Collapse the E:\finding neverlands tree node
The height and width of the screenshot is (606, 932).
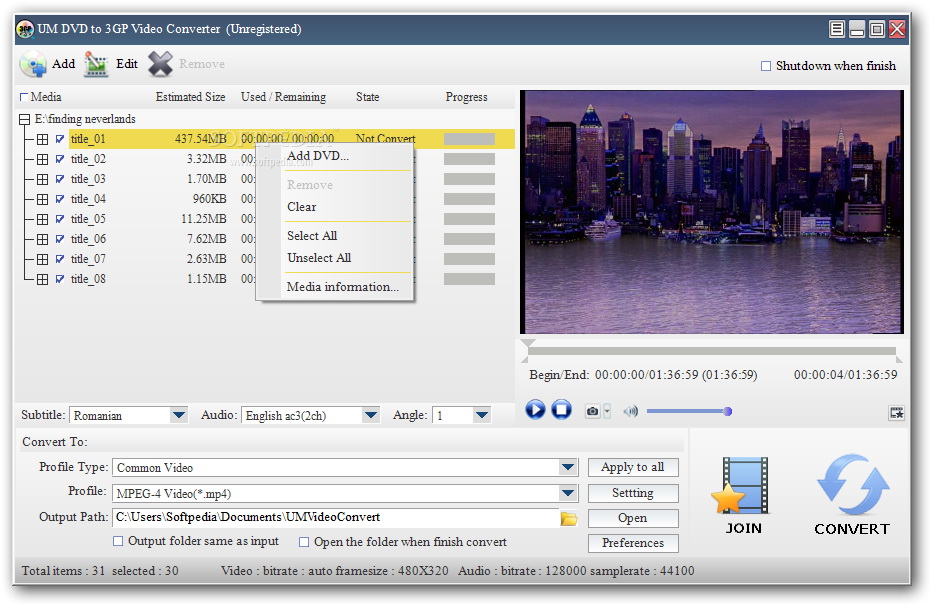[24, 119]
